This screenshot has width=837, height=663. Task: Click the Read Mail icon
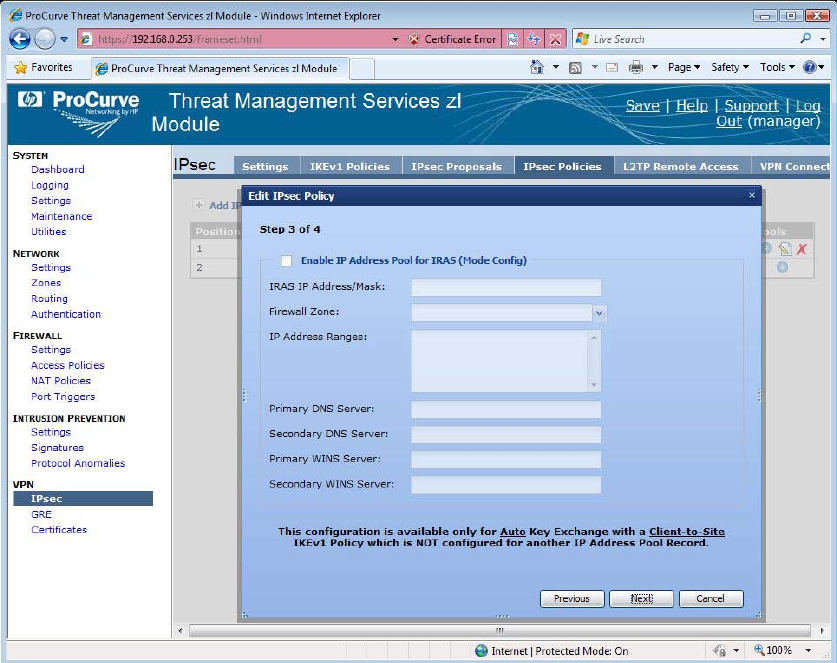(612, 67)
